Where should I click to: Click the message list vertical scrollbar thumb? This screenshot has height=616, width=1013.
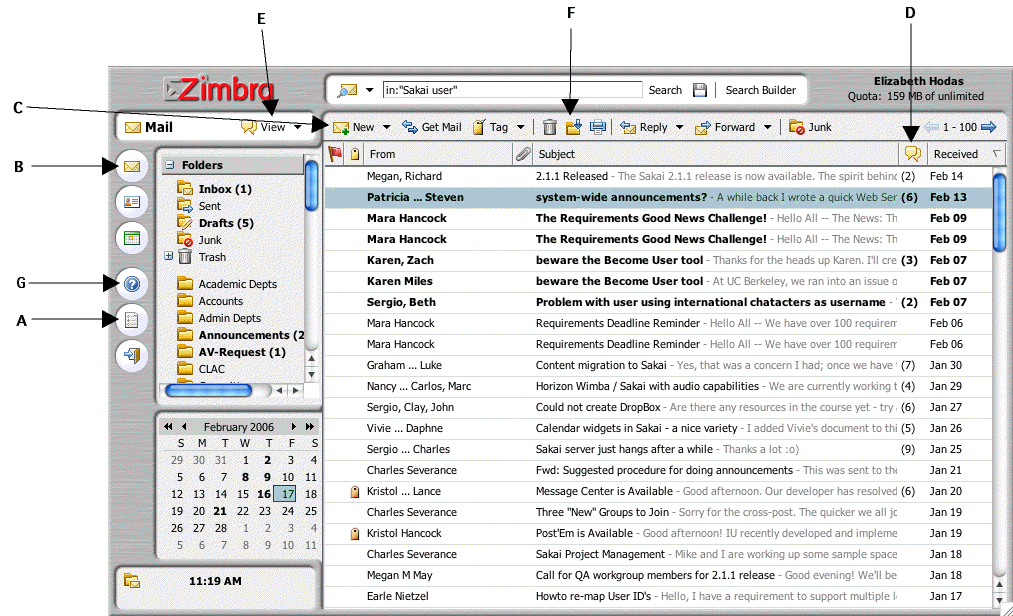point(999,211)
